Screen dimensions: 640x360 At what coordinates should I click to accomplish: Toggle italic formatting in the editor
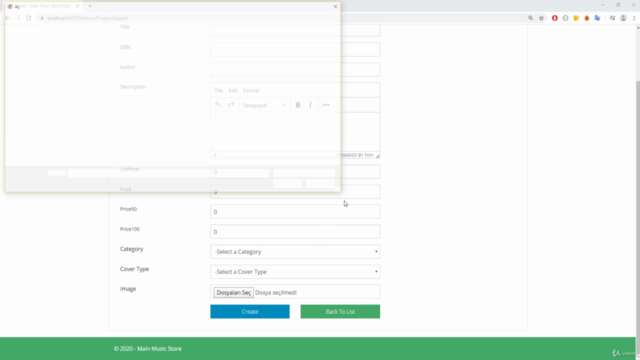310,105
